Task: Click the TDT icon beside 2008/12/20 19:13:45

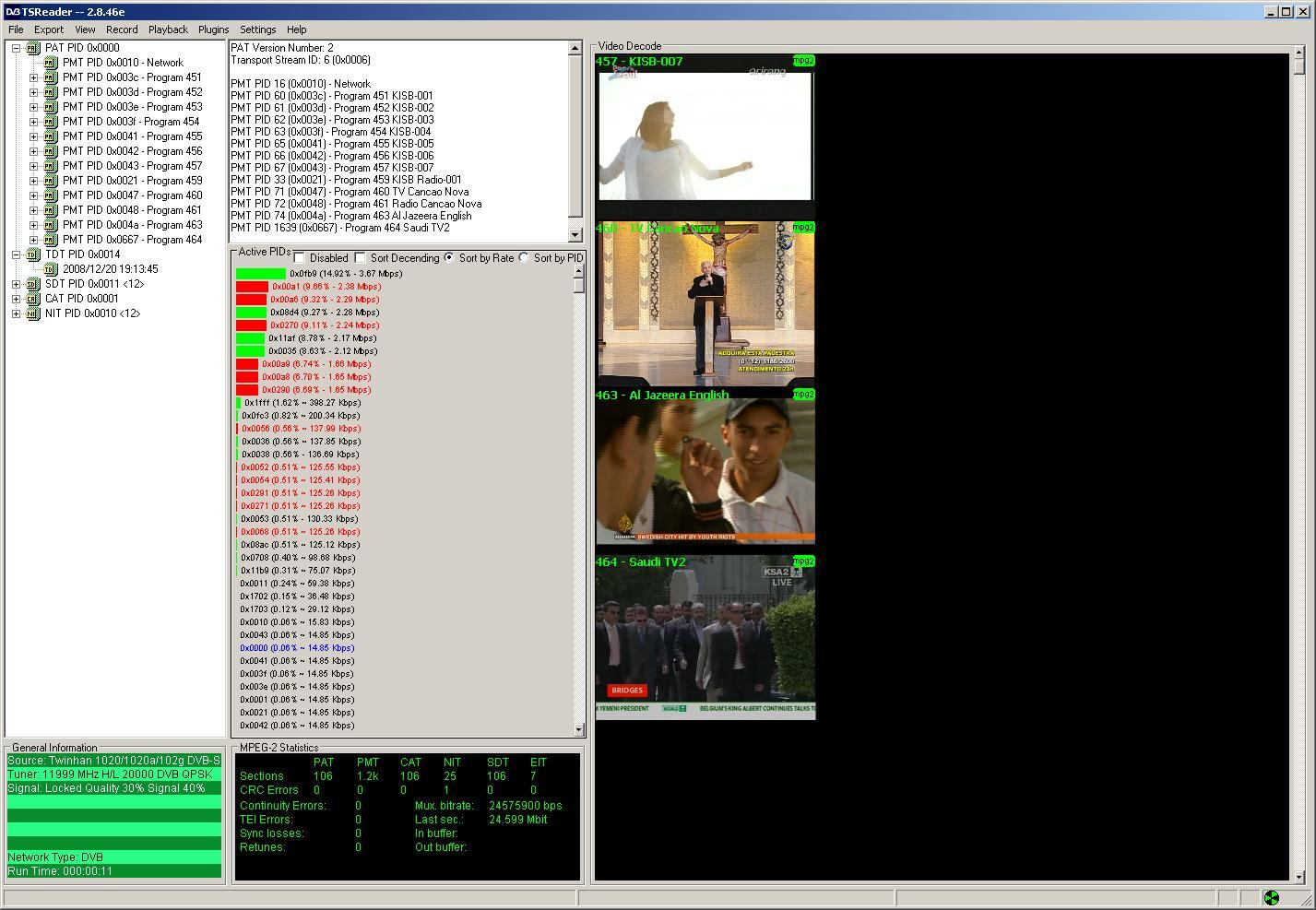Action: (x=51, y=269)
